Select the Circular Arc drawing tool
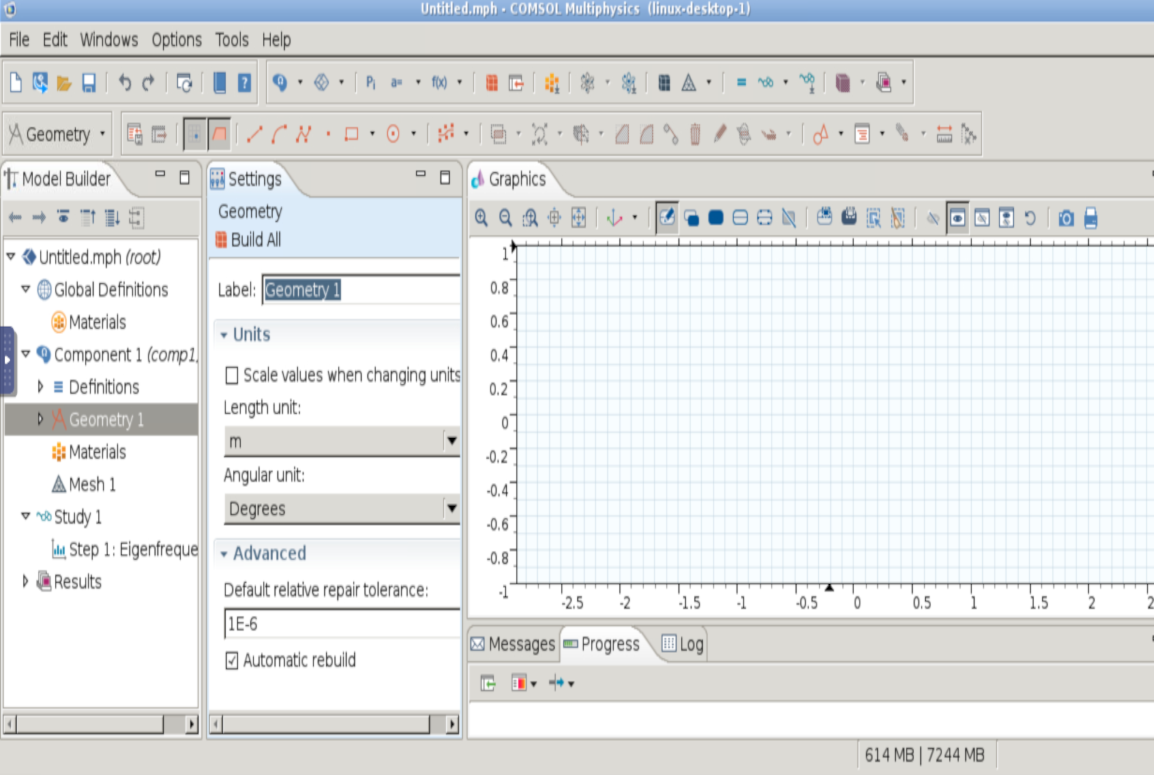1154x775 pixels. [279, 134]
